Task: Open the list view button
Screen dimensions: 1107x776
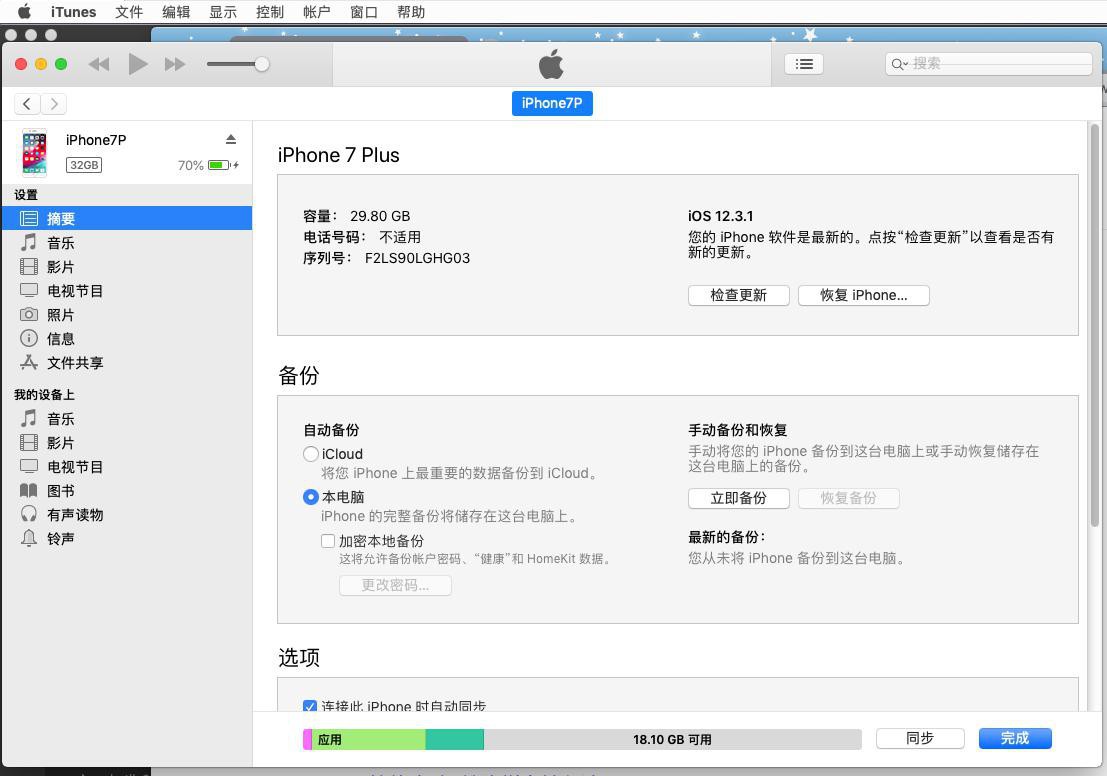Action: point(804,64)
